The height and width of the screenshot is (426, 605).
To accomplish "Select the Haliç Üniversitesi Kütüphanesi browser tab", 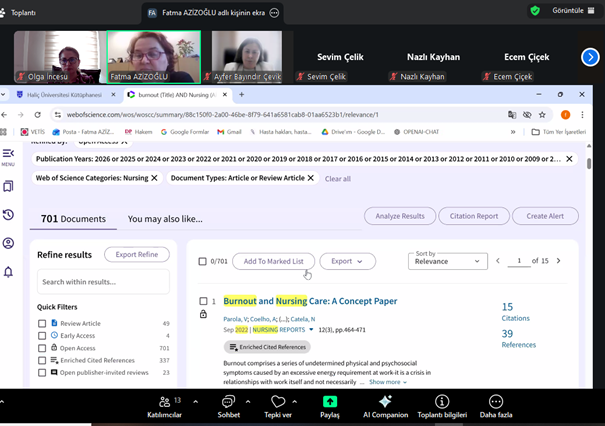I will (63, 95).
